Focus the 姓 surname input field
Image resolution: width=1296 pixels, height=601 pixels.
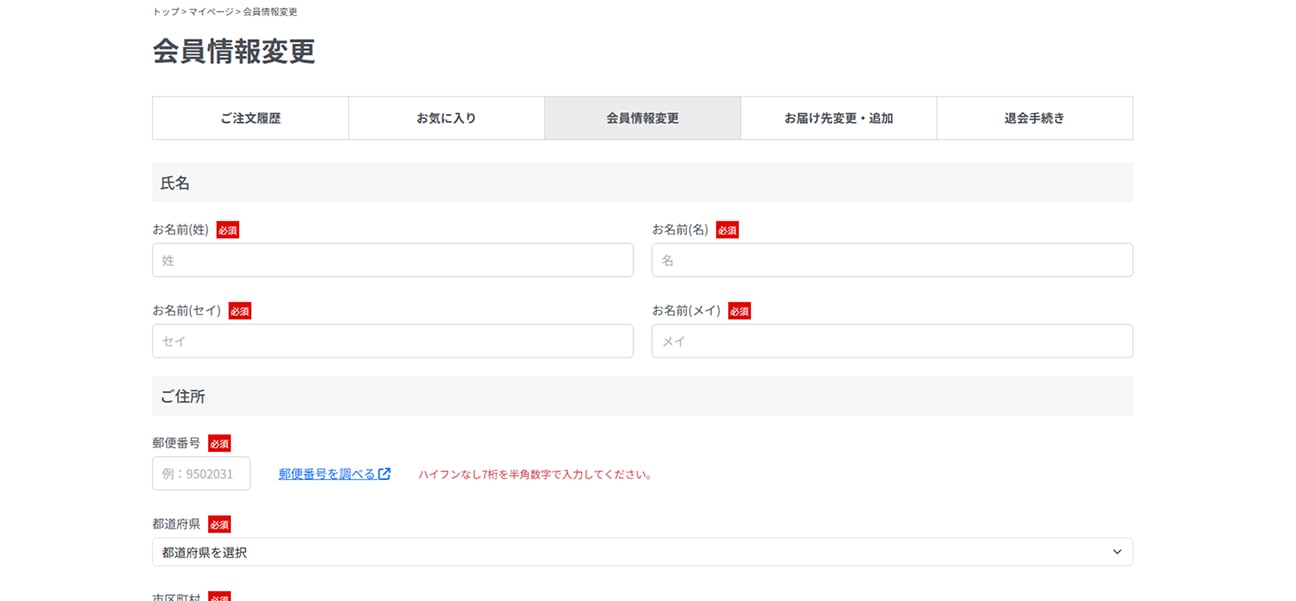[392, 260]
